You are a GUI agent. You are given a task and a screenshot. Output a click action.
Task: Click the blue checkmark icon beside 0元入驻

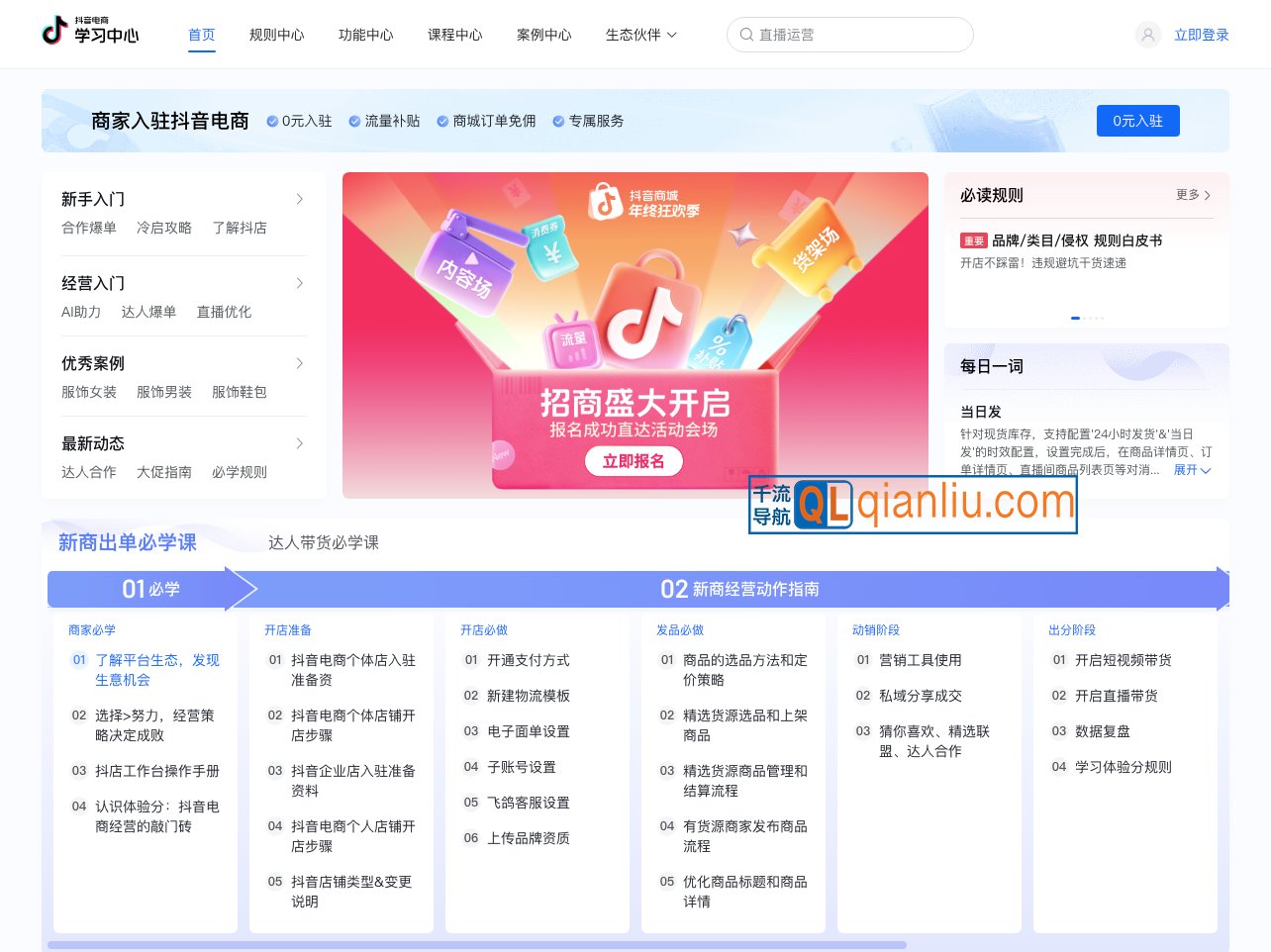pyautogui.click(x=271, y=121)
